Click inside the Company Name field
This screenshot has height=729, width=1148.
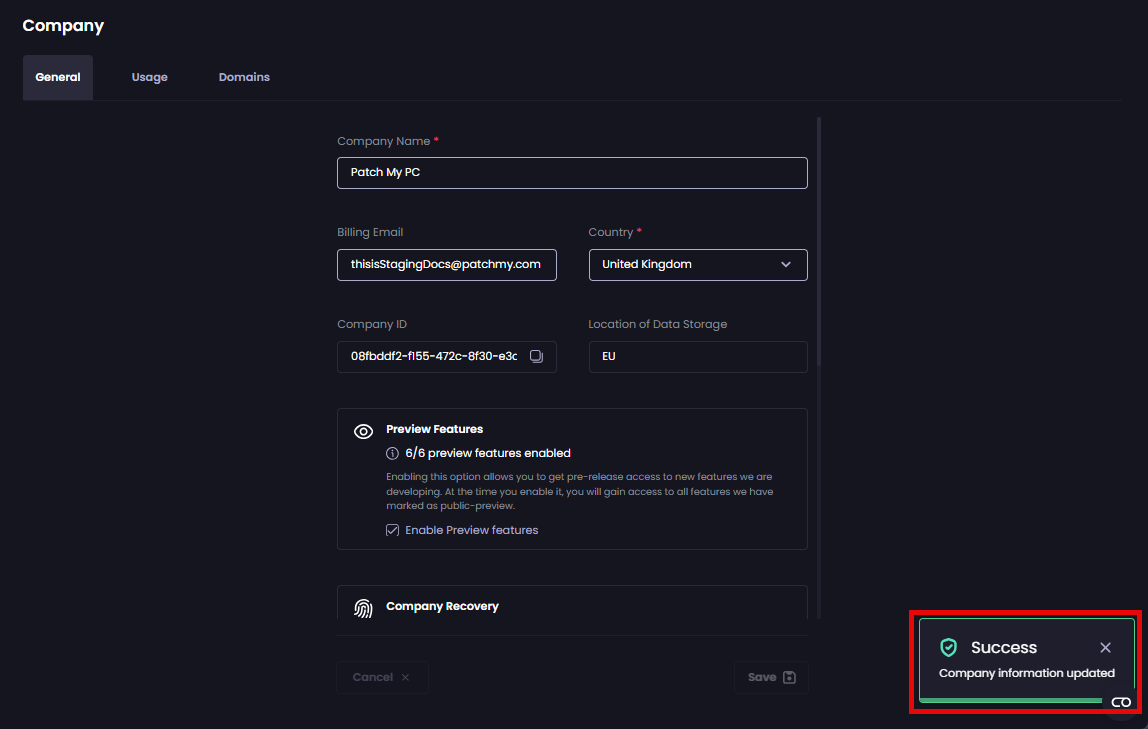[x=572, y=172]
